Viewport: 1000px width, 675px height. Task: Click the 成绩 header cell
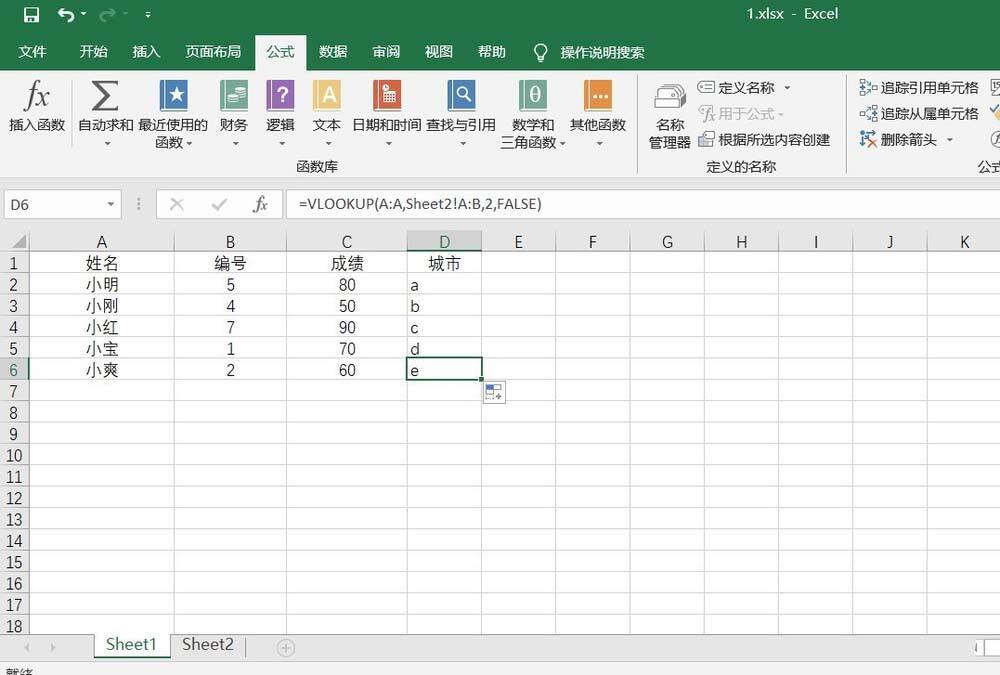[x=347, y=263]
